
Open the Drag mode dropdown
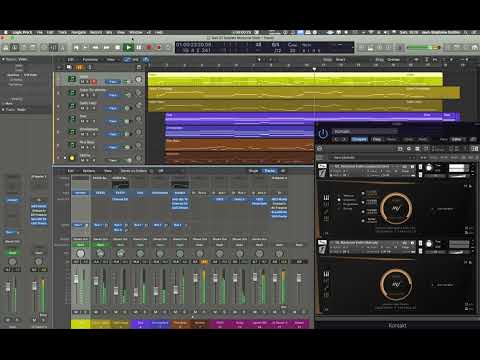(x=394, y=60)
